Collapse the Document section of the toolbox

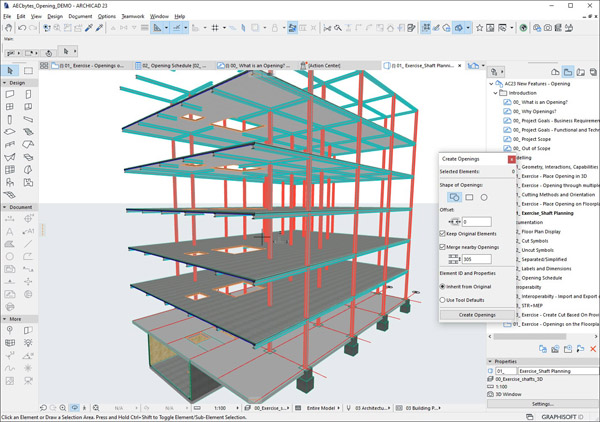(5, 207)
